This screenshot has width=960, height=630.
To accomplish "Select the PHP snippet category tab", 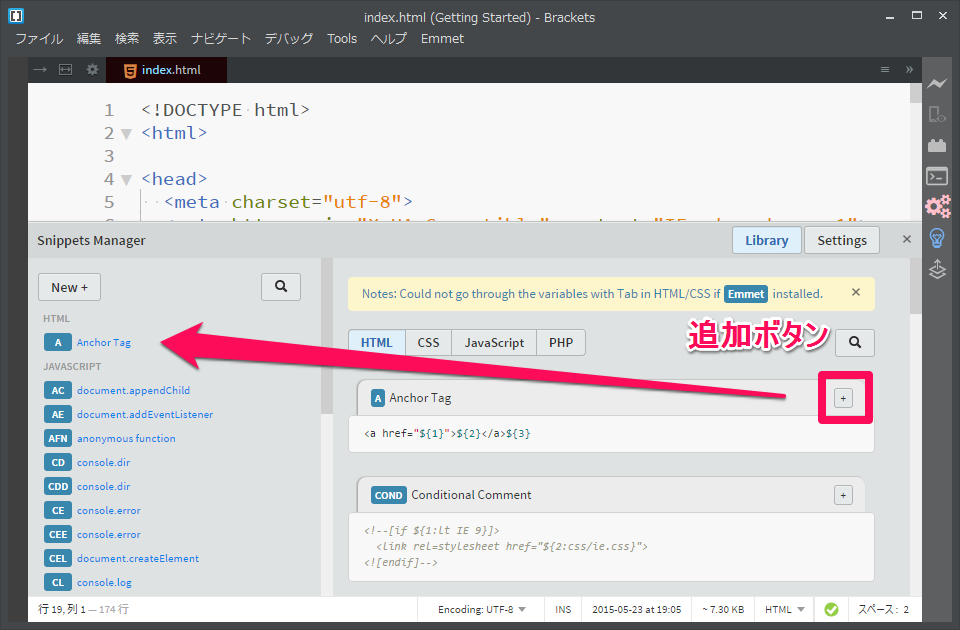I will tap(561, 342).
